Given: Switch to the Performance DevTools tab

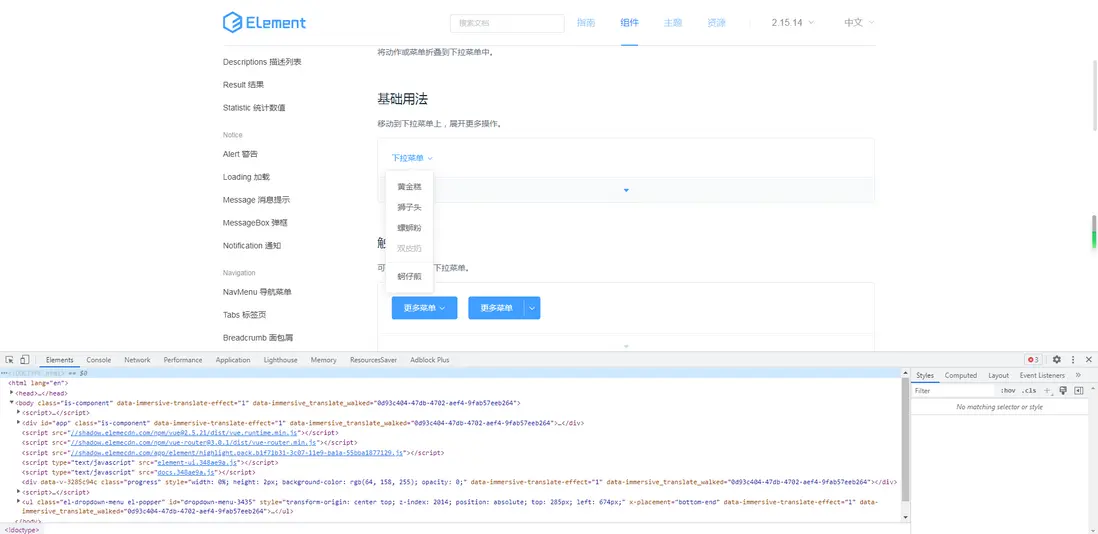Looking at the screenshot, I should (183, 360).
